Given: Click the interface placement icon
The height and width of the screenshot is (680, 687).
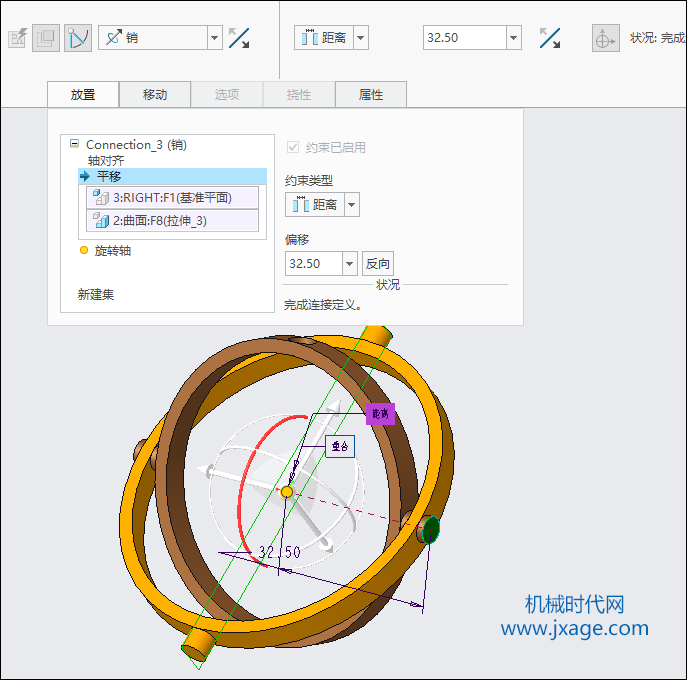Looking at the screenshot, I should click(x=46, y=38).
